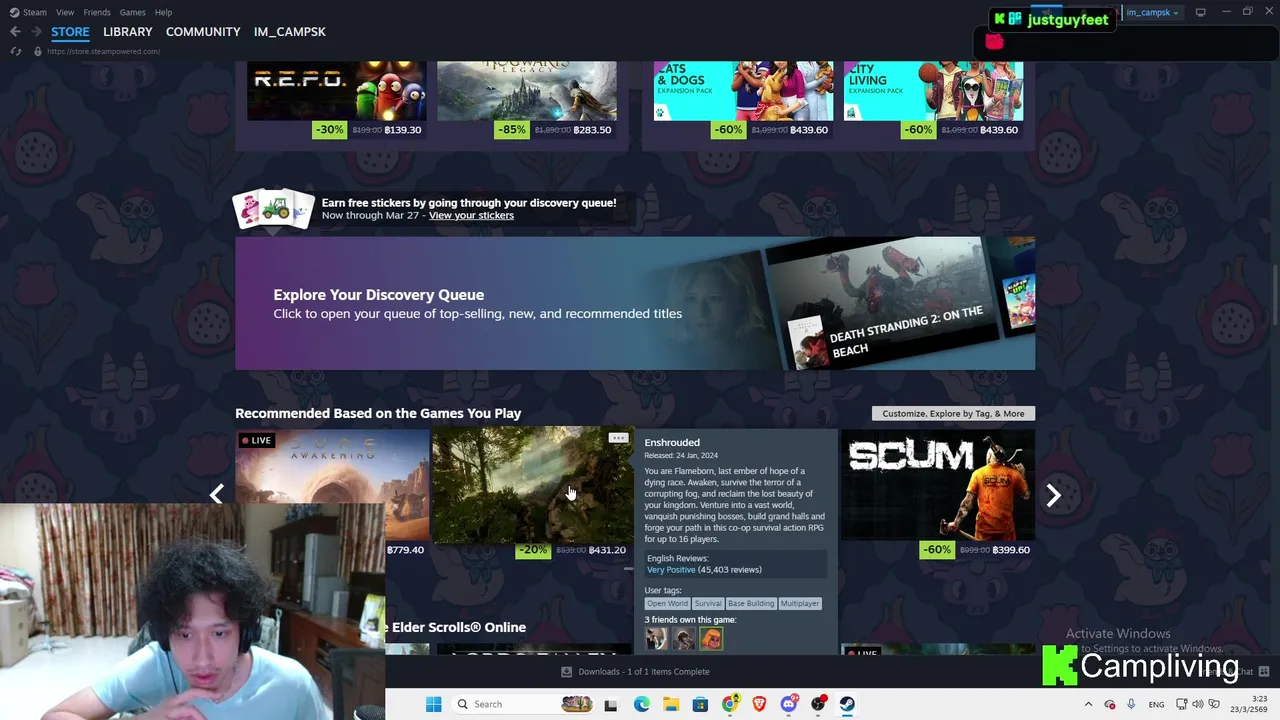Viewport: 1280px width, 720px height.
Task: Select the Open World user tag
Action: point(667,603)
